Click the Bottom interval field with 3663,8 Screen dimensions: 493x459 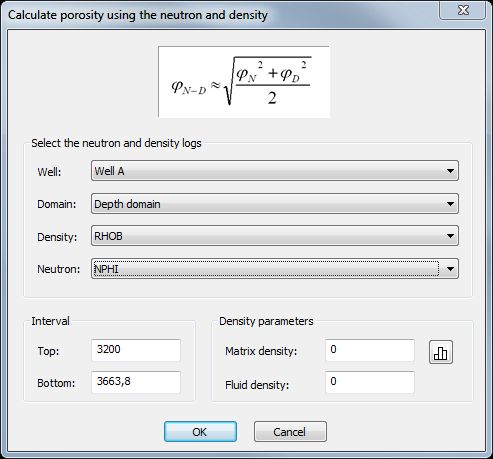(136, 382)
